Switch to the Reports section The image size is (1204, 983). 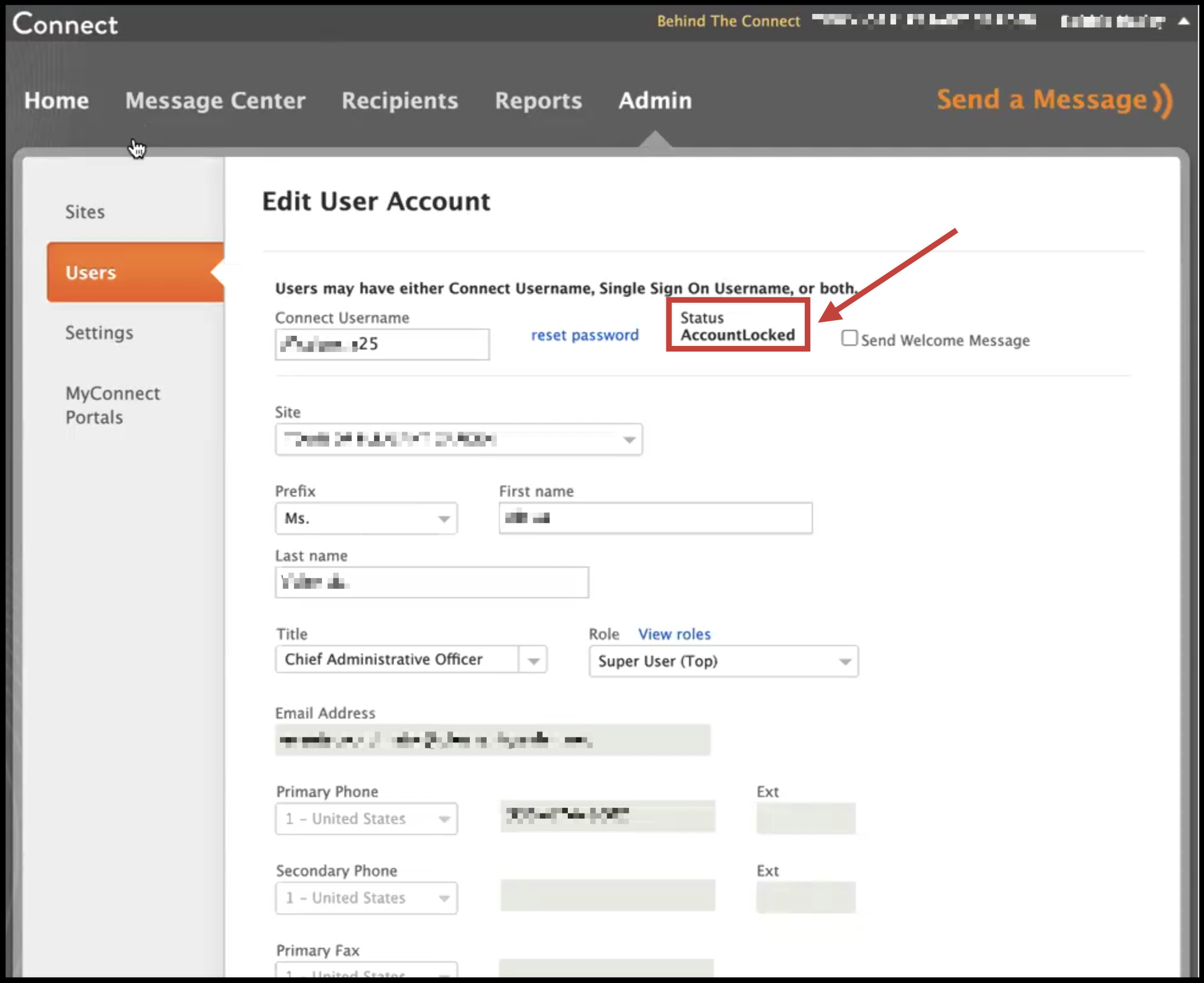click(x=538, y=101)
